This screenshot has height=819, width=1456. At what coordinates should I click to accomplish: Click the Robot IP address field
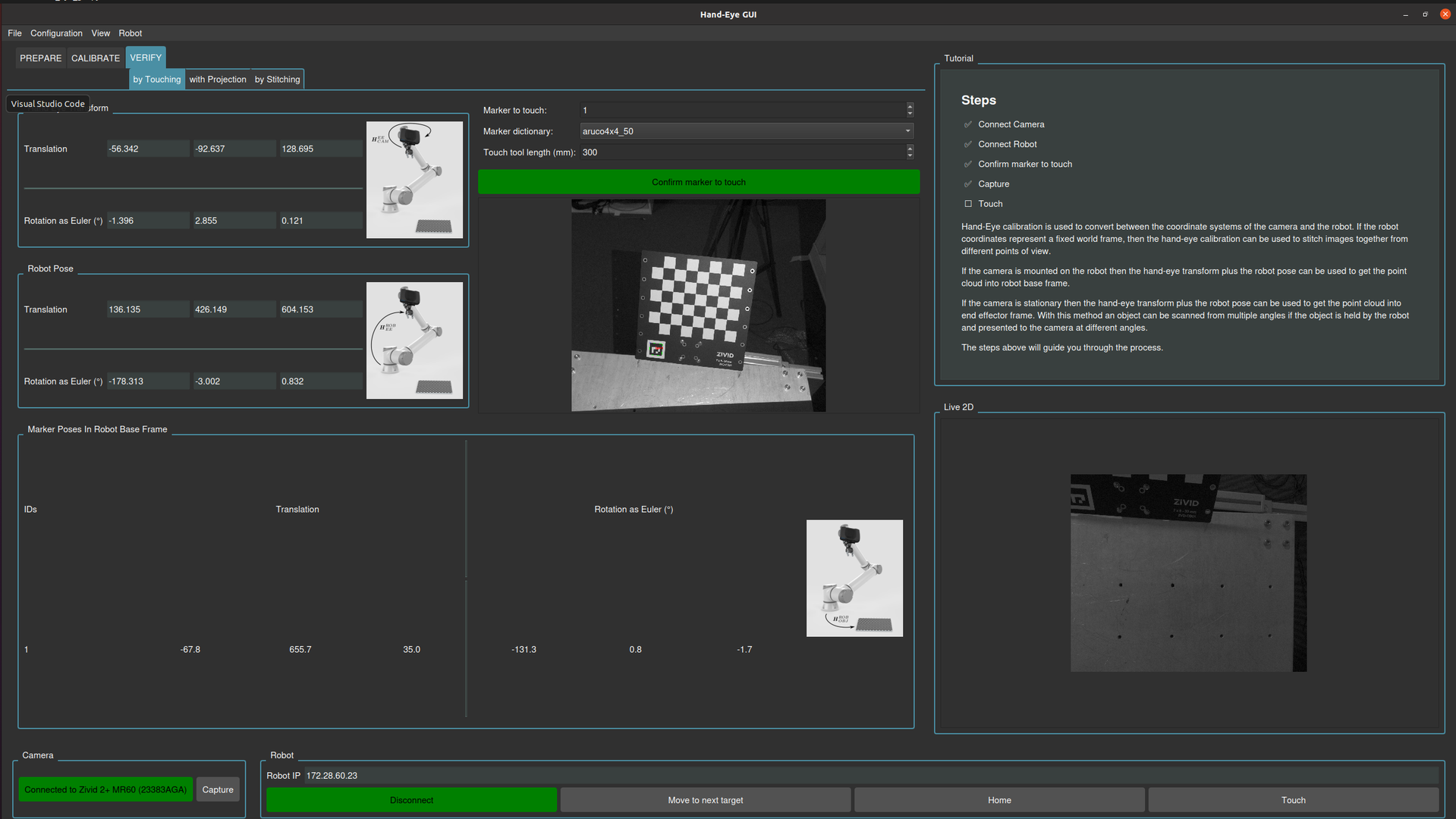870,776
